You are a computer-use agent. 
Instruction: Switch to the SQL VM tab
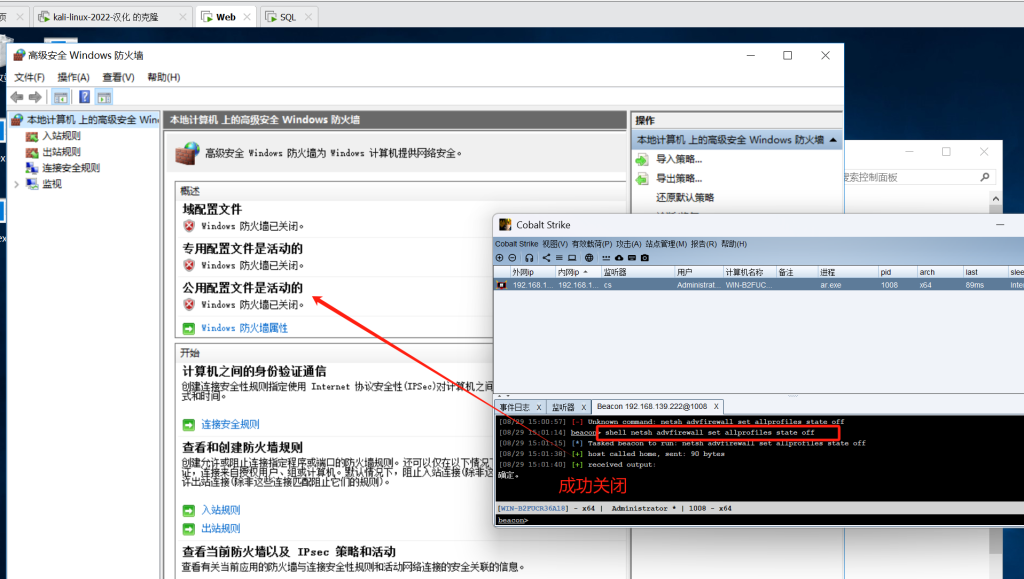point(288,17)
